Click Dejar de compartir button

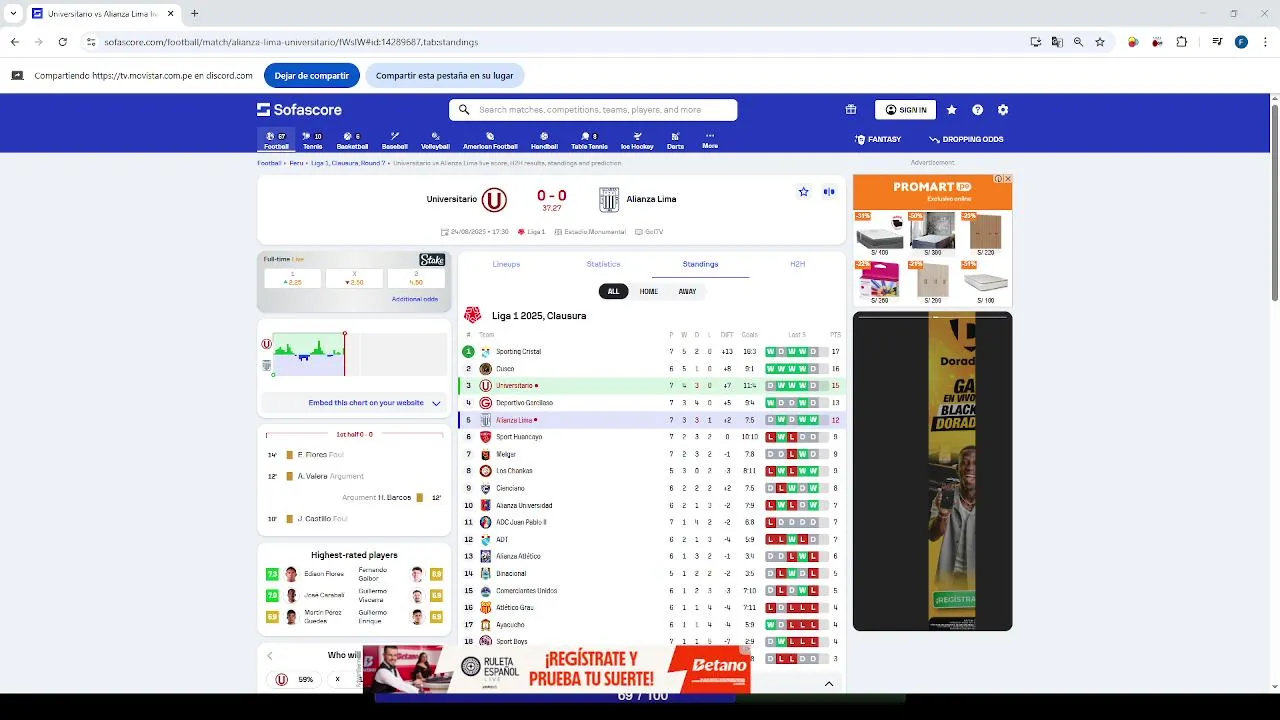pos(312,75)
